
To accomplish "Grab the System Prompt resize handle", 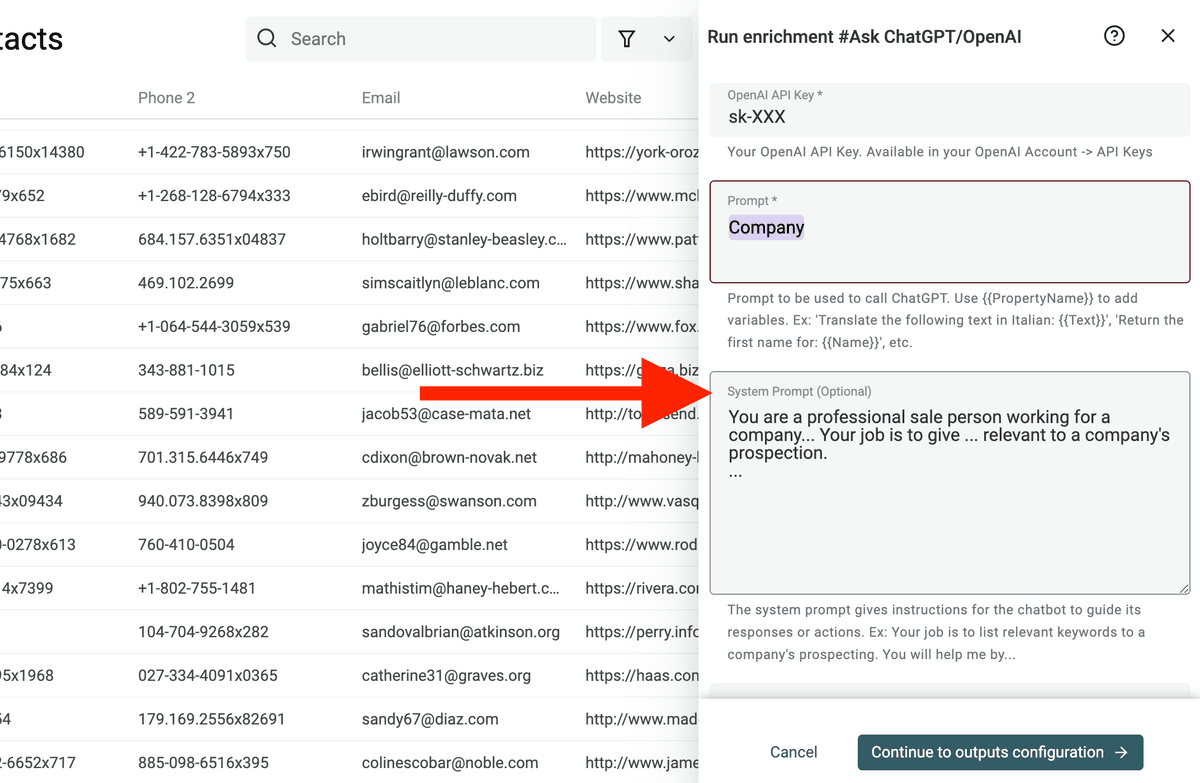I will [x=1183, y=588].
